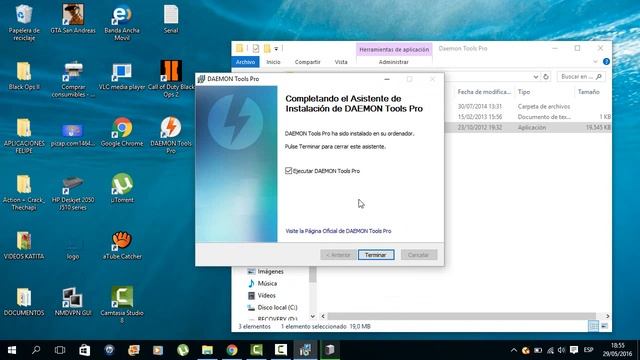Viewport: 640px width, 360px height.
Task: Open Task View on the taskbar
Action: [x=60, y=350]
